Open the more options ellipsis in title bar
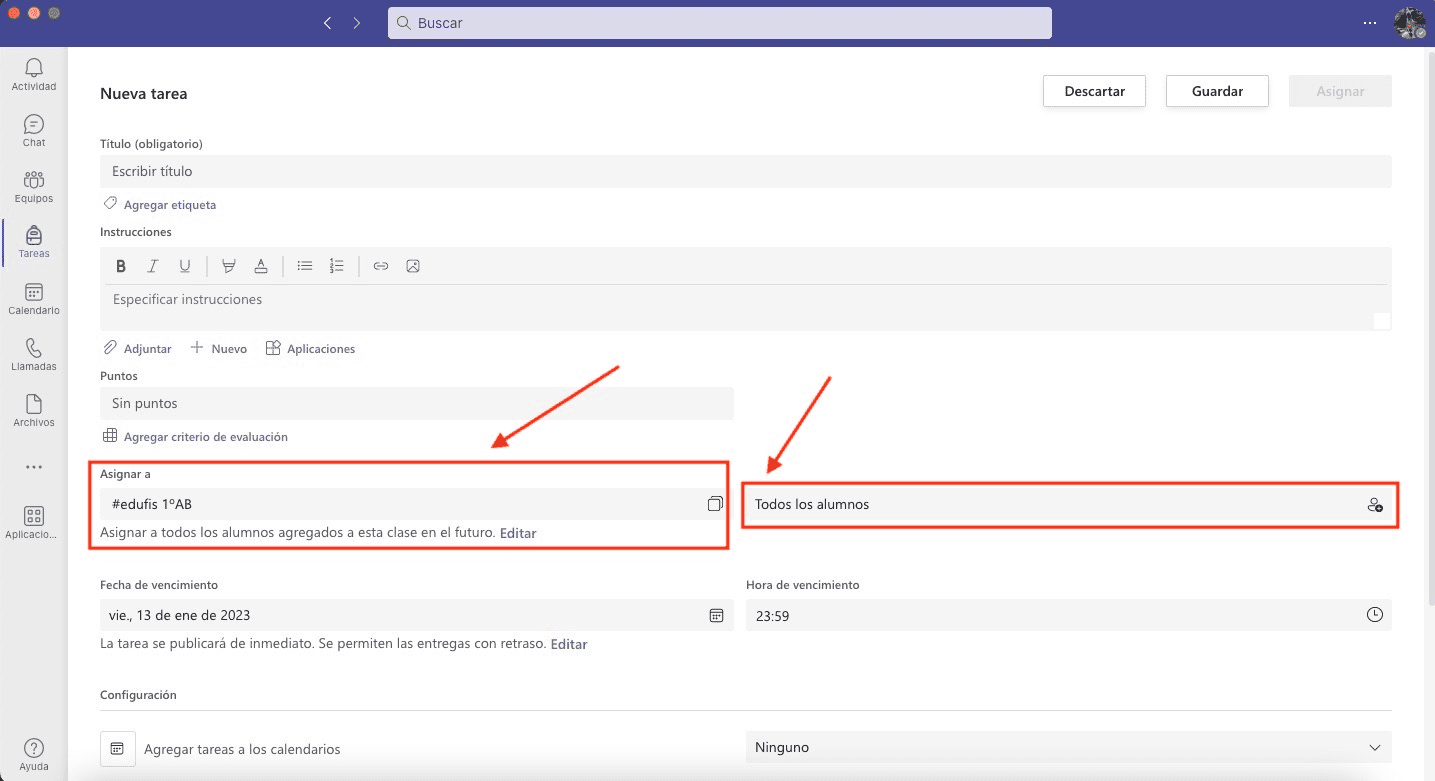The width and height of the screenshot is (1435, 781). click(x=1369, y=23)
